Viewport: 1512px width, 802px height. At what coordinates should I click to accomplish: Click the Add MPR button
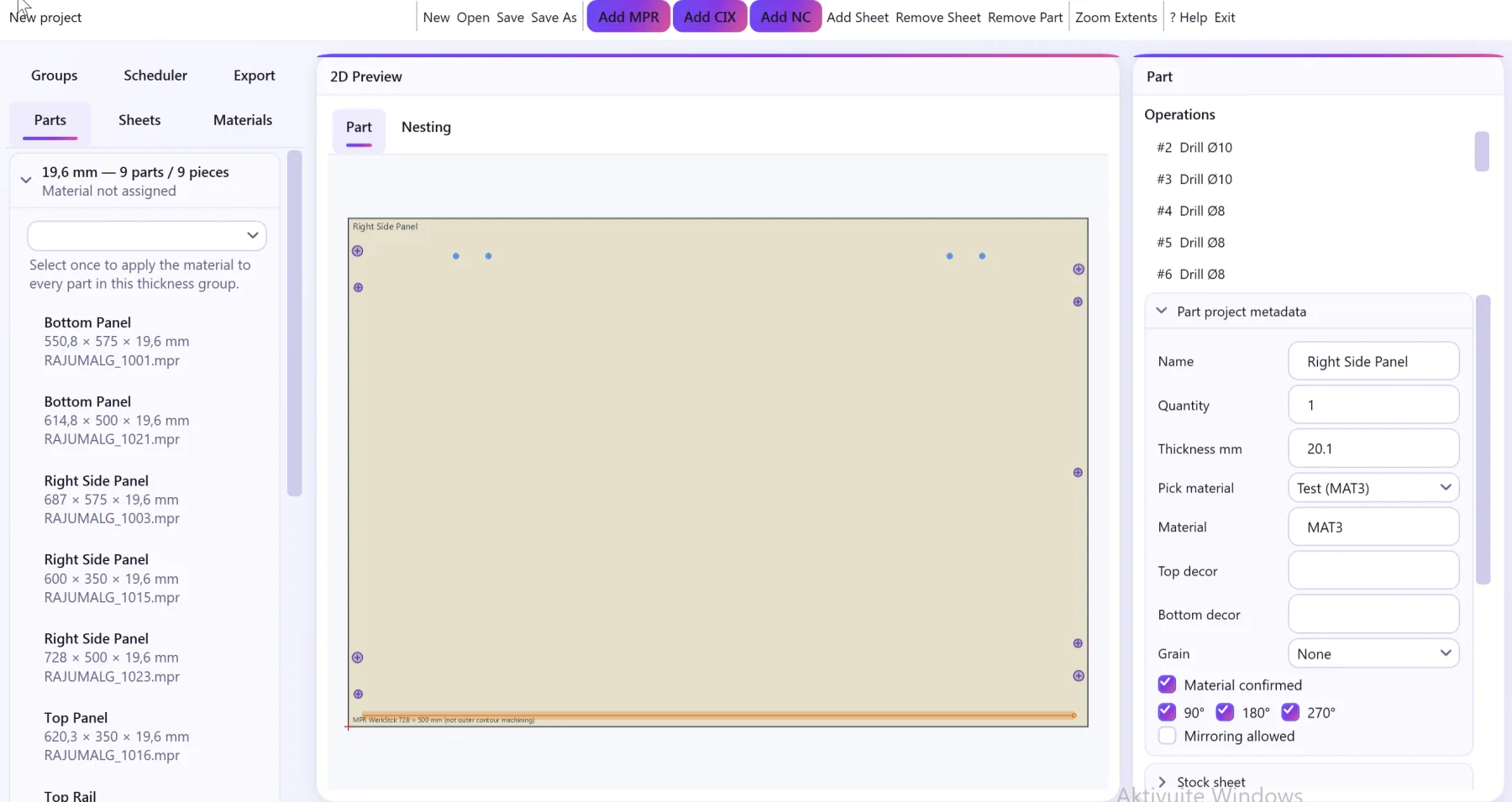[x=628, y=17]
